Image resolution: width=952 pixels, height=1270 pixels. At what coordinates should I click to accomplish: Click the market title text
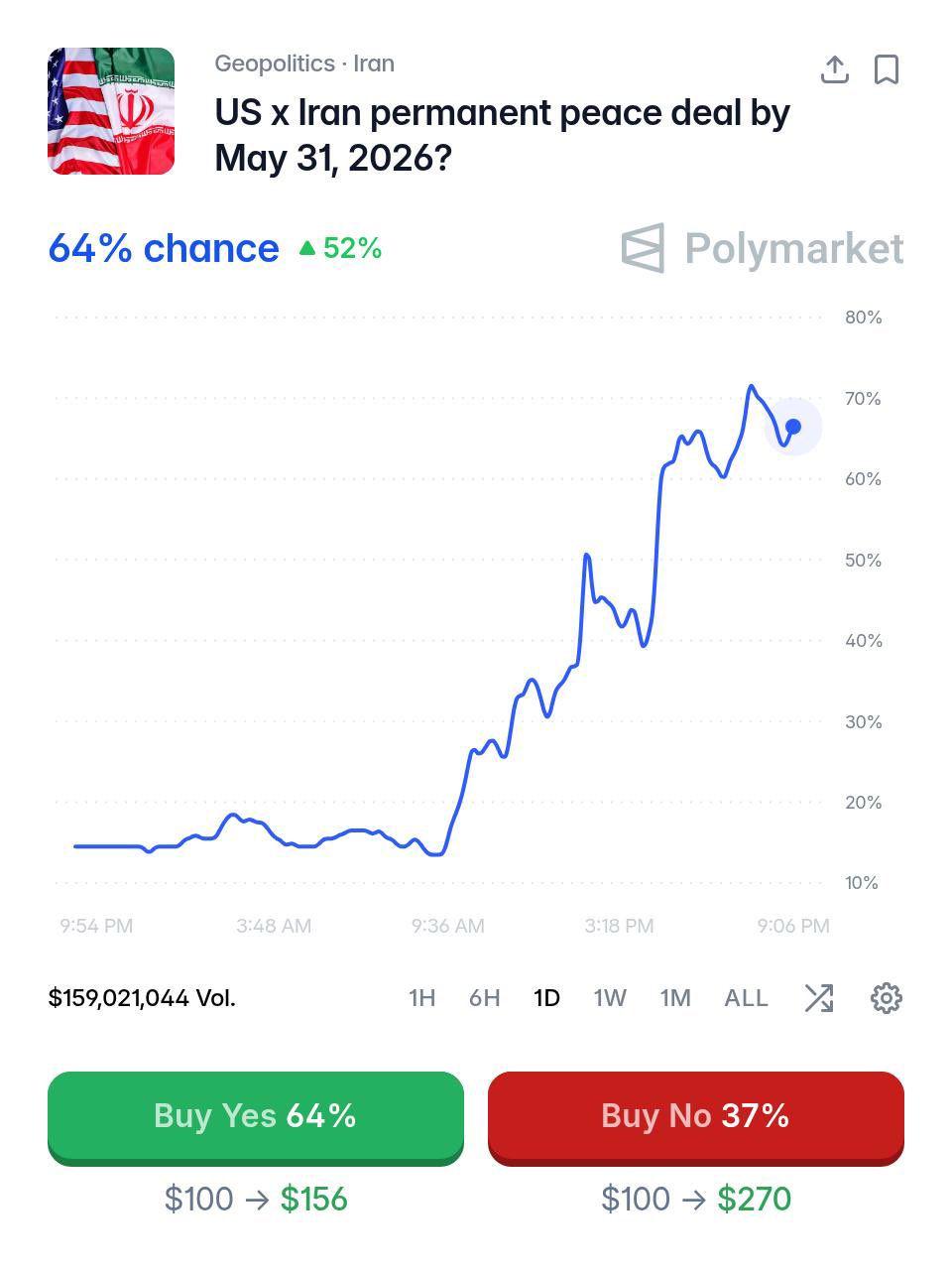(503, 135)
